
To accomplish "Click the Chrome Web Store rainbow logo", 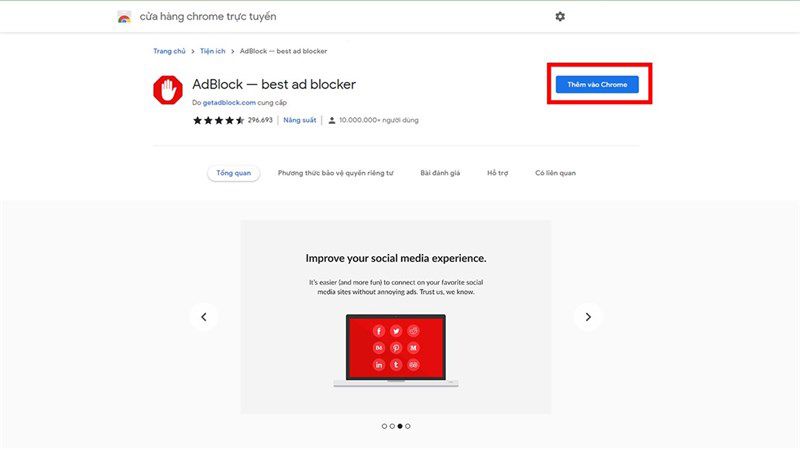I will point(124,17).
